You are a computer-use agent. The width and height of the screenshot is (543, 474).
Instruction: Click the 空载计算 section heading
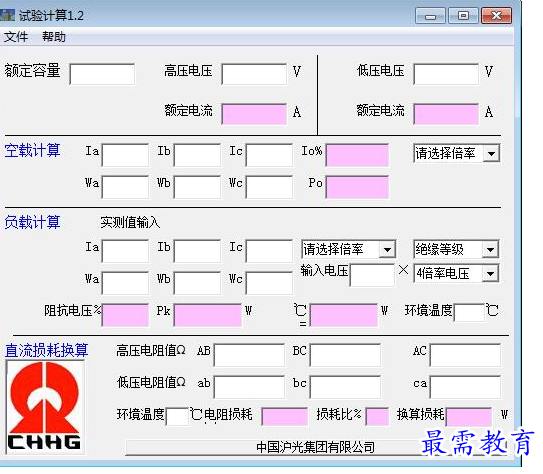33,151
